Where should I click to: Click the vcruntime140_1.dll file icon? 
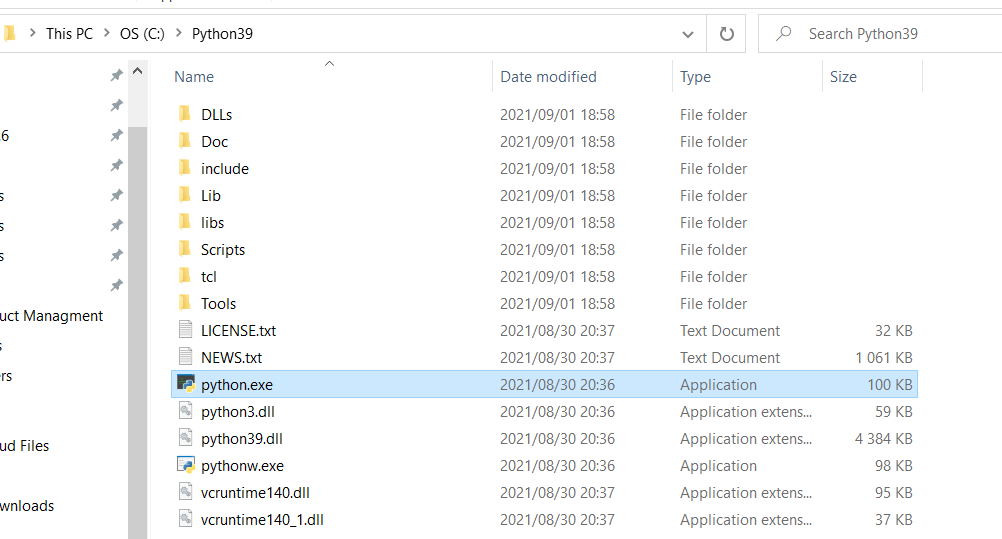[x=185, y=519]
